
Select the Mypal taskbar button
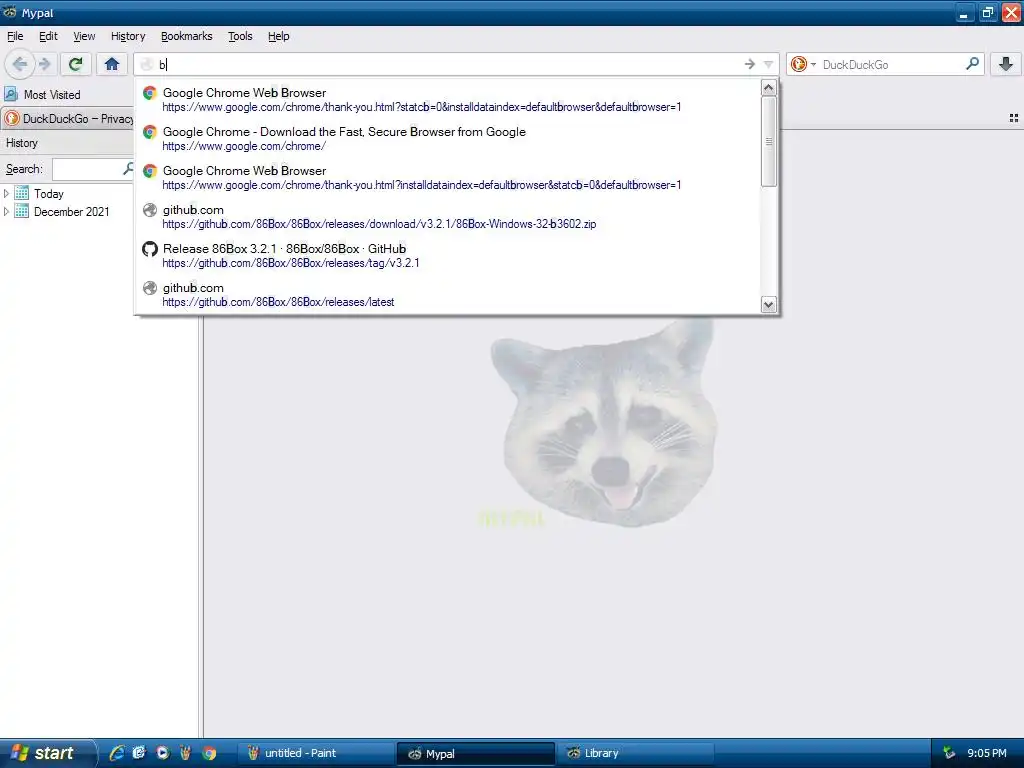coord(475,753)
